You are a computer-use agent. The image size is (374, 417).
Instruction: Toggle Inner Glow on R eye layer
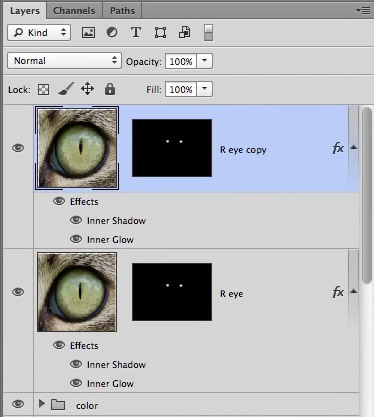click(x=76, y=383)
